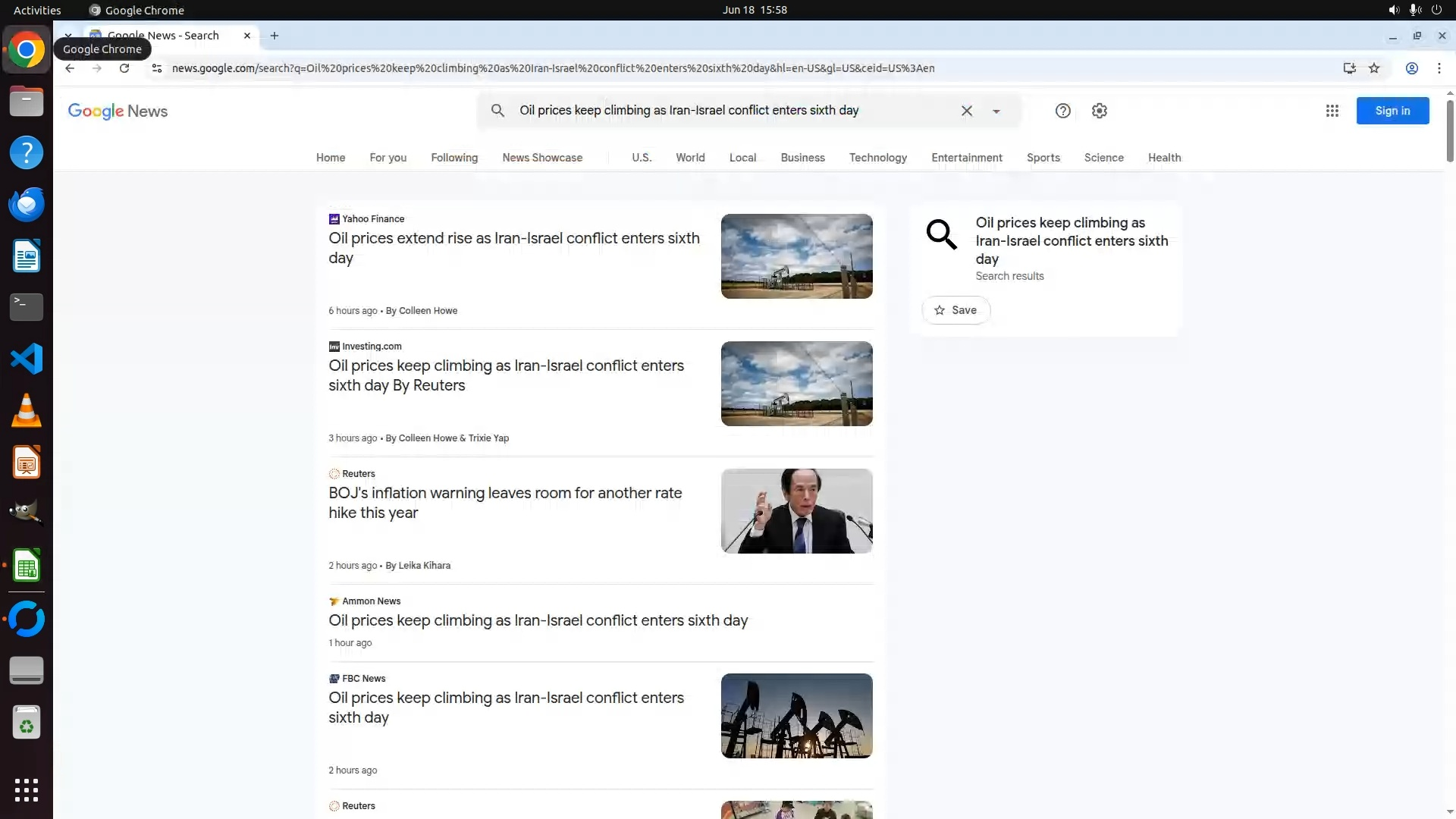The image size is (1456, 819).
Task: Click the BOJ governor article thumbnail
Action: pos(796,511)
